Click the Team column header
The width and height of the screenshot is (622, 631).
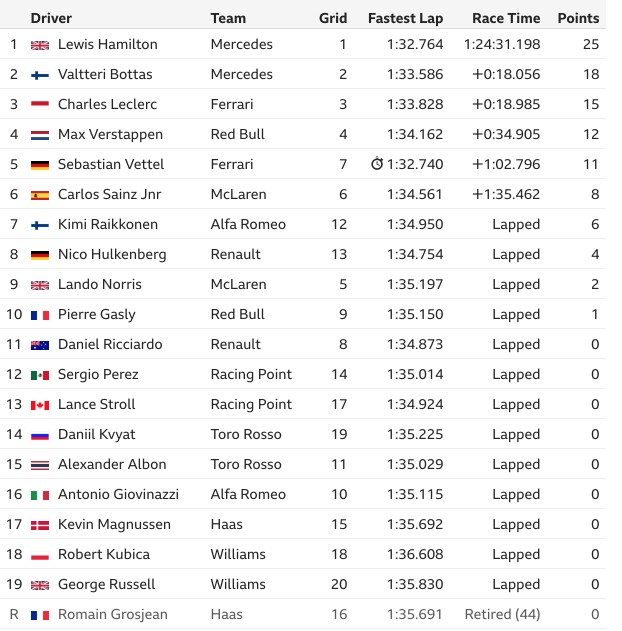228,18
